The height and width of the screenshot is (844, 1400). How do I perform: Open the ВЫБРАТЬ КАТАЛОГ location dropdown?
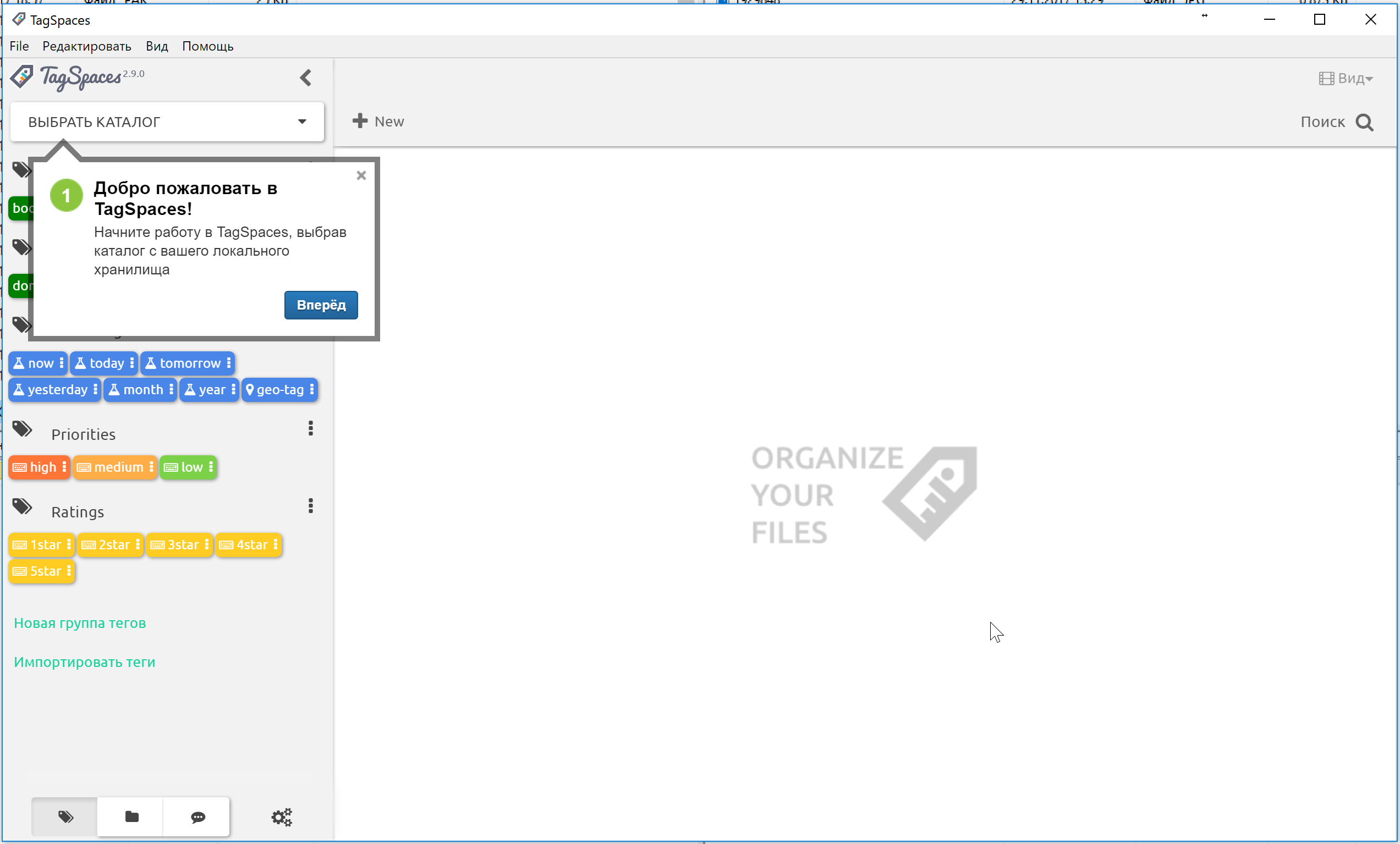pyautogui.click(x=167, y=122)
